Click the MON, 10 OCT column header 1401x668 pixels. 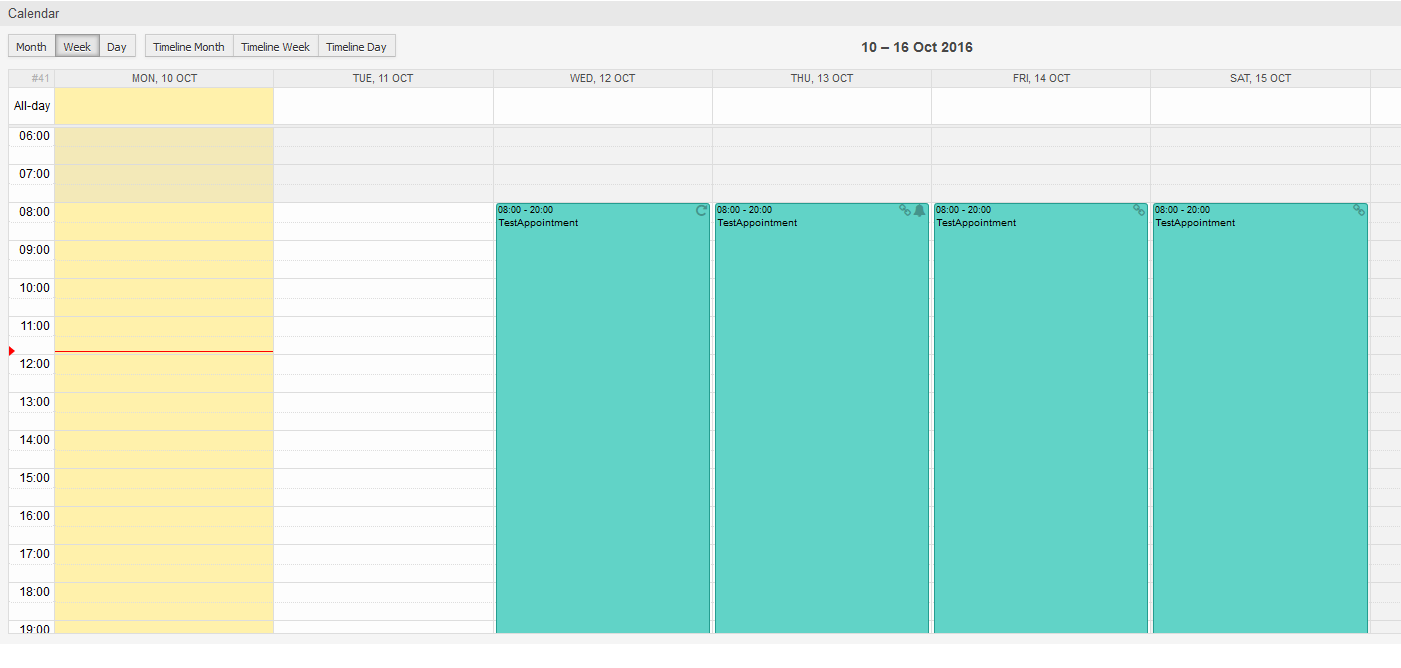[164, 78]
